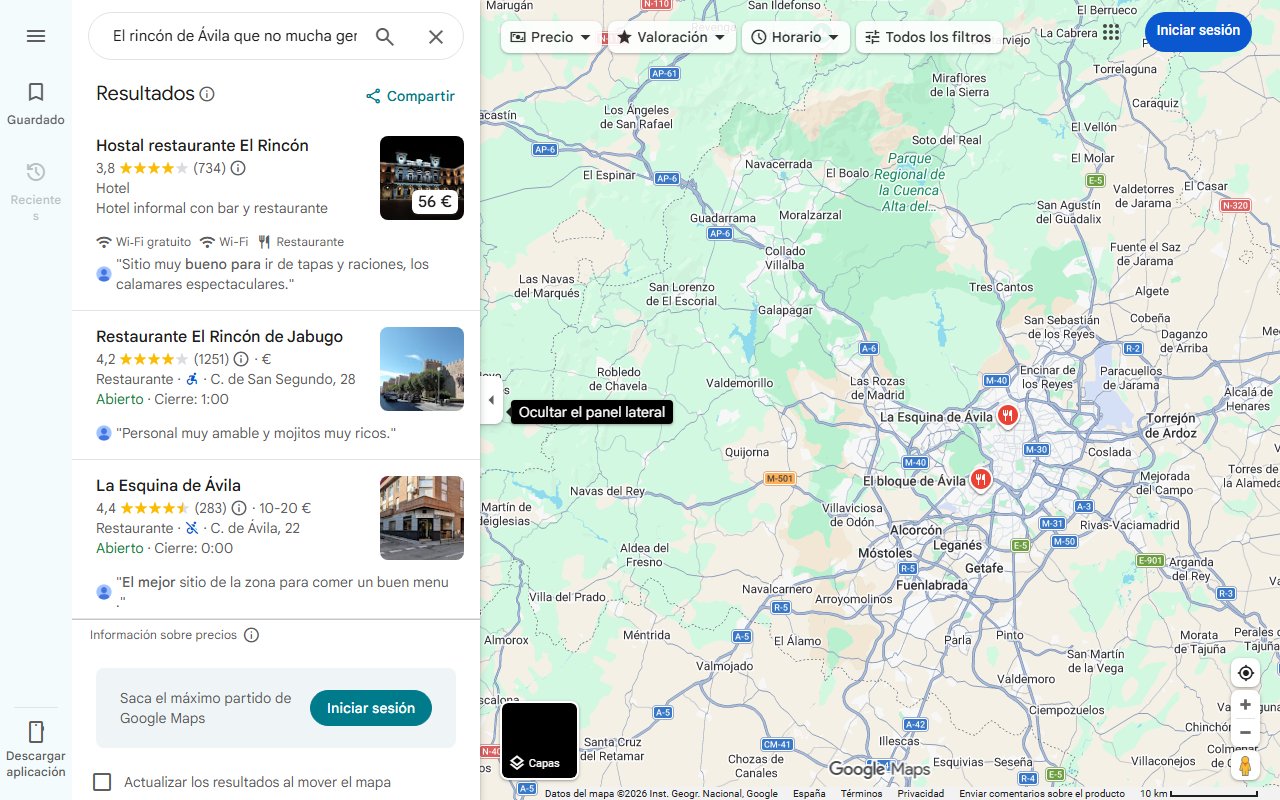Zoom in using the plus control
This screenshot has height=800, width=1280.
(x=1245, y=704)
